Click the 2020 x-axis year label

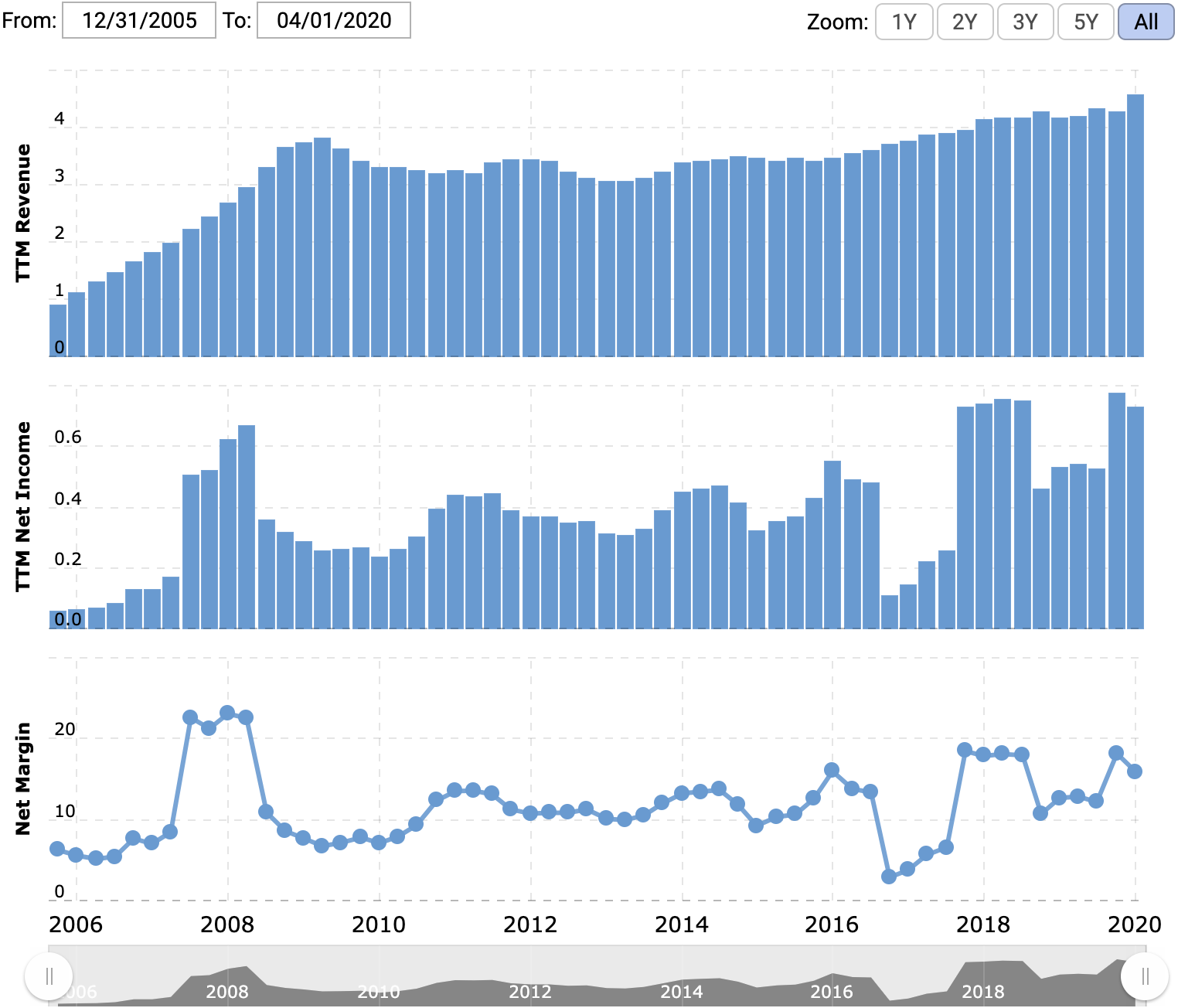pos(1135,925)
